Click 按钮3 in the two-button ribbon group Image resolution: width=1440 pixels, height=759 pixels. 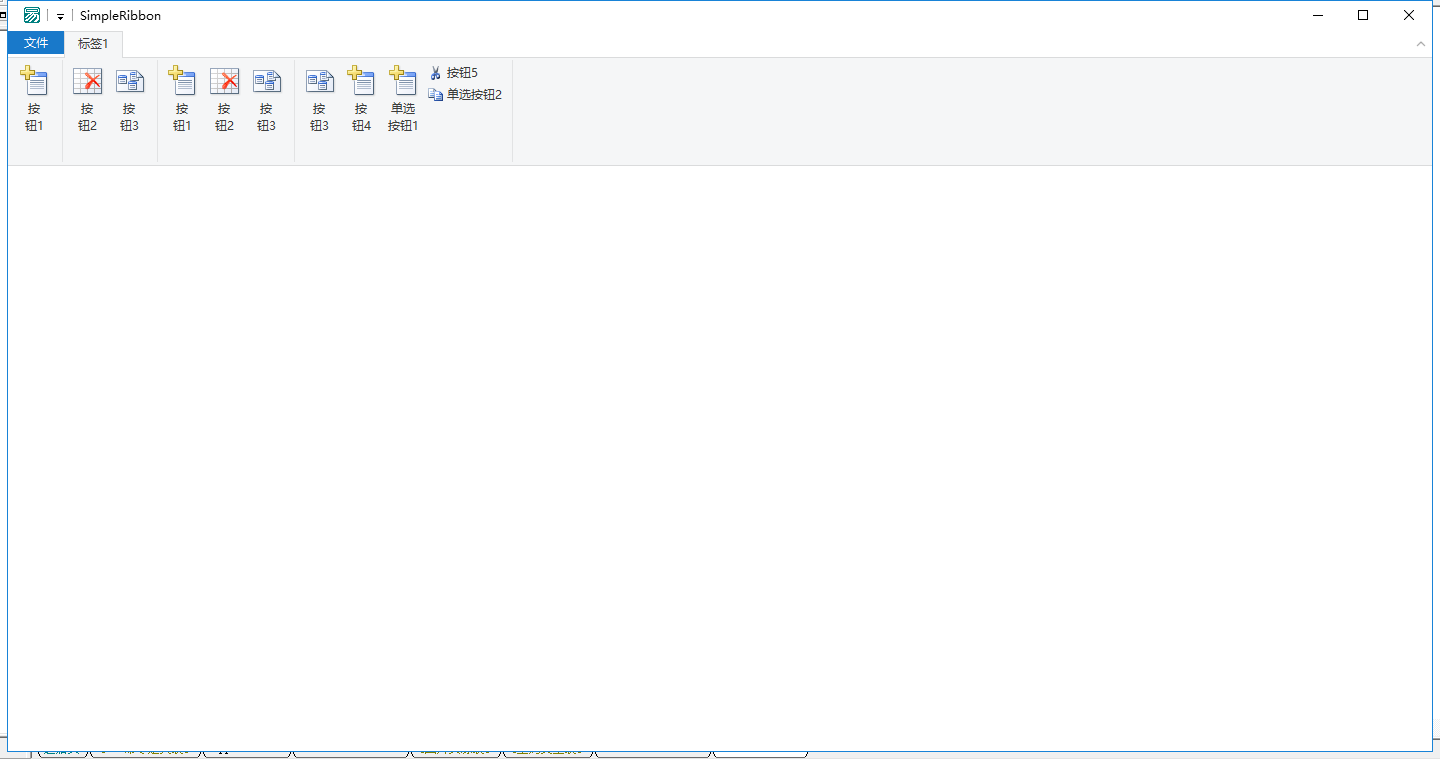(129, 100)
